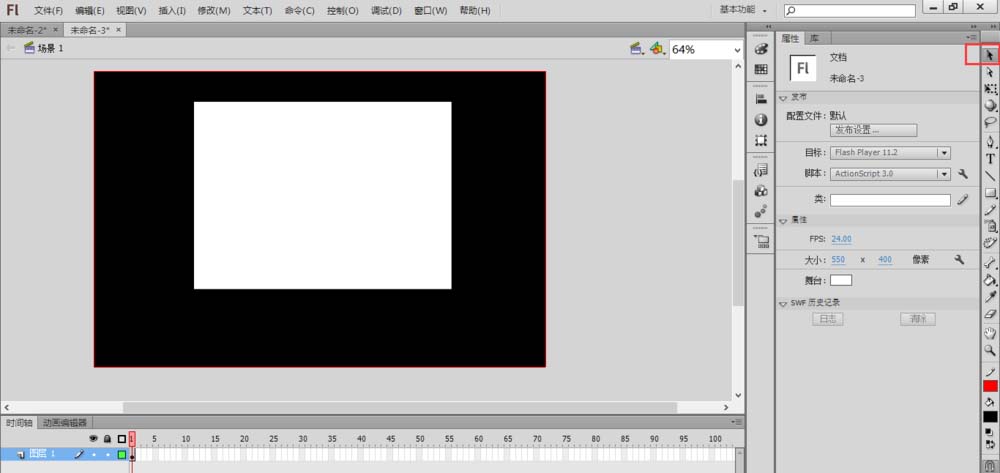Open the 编辑(E) menu
The width and height of the screenshot is (1000, 473).
[x=89, y=11]
